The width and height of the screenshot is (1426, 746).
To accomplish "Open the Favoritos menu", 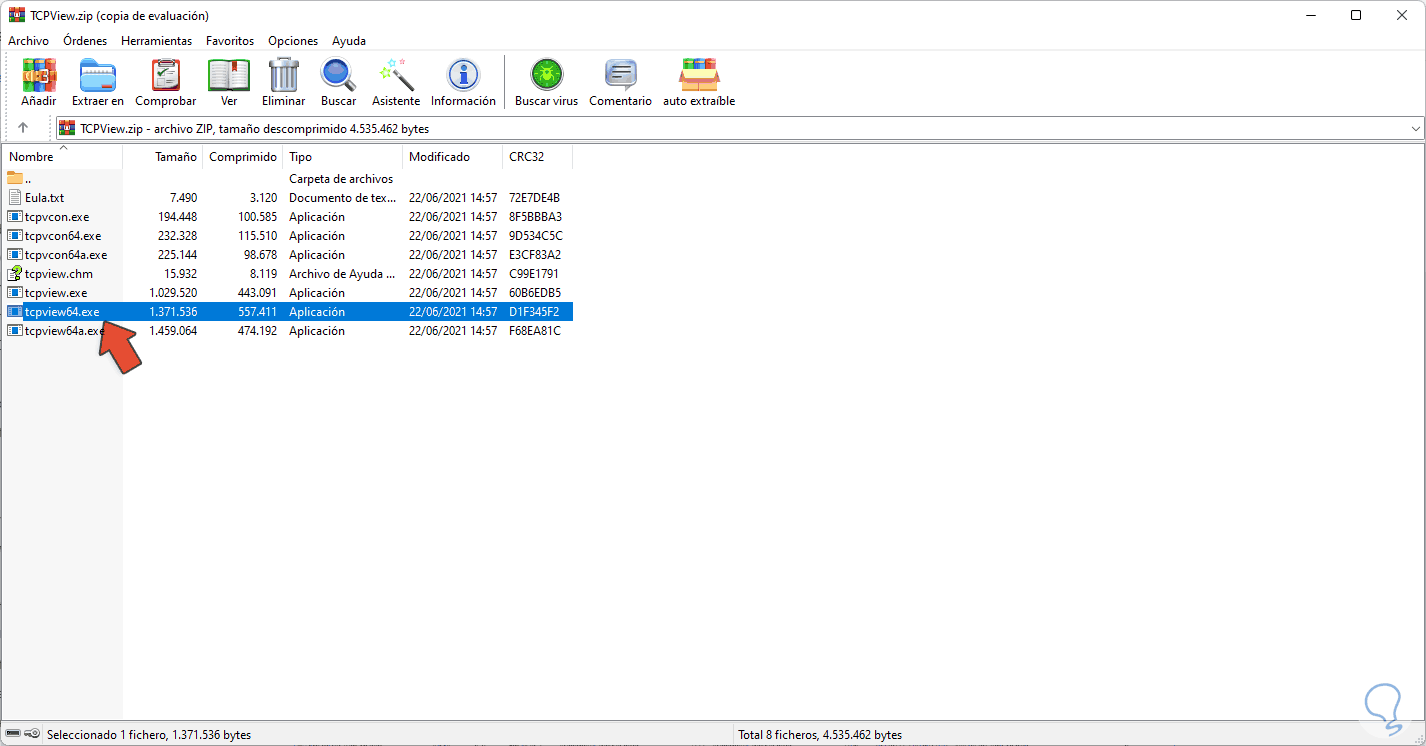I will pos(230,41).
